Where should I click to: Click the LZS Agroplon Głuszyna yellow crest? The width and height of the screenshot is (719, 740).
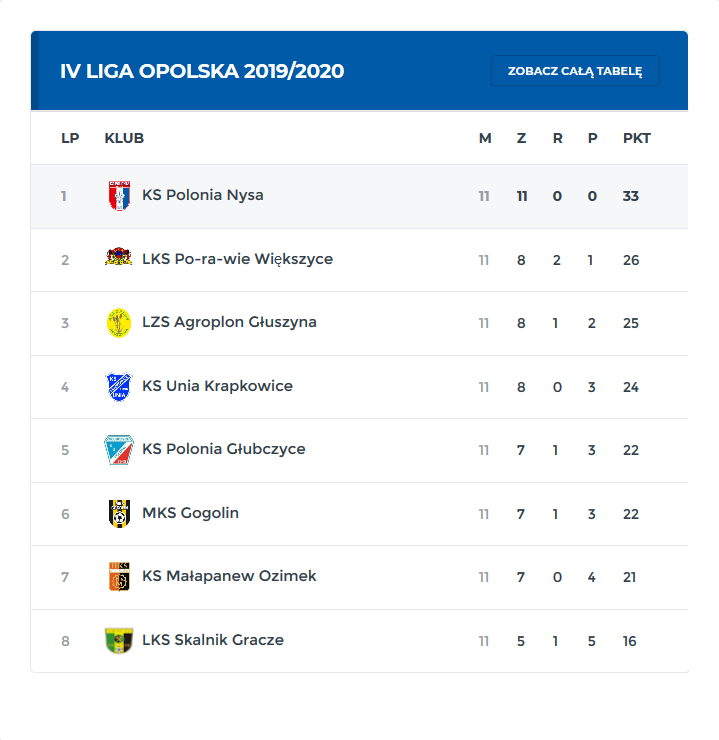coord(119,322)
